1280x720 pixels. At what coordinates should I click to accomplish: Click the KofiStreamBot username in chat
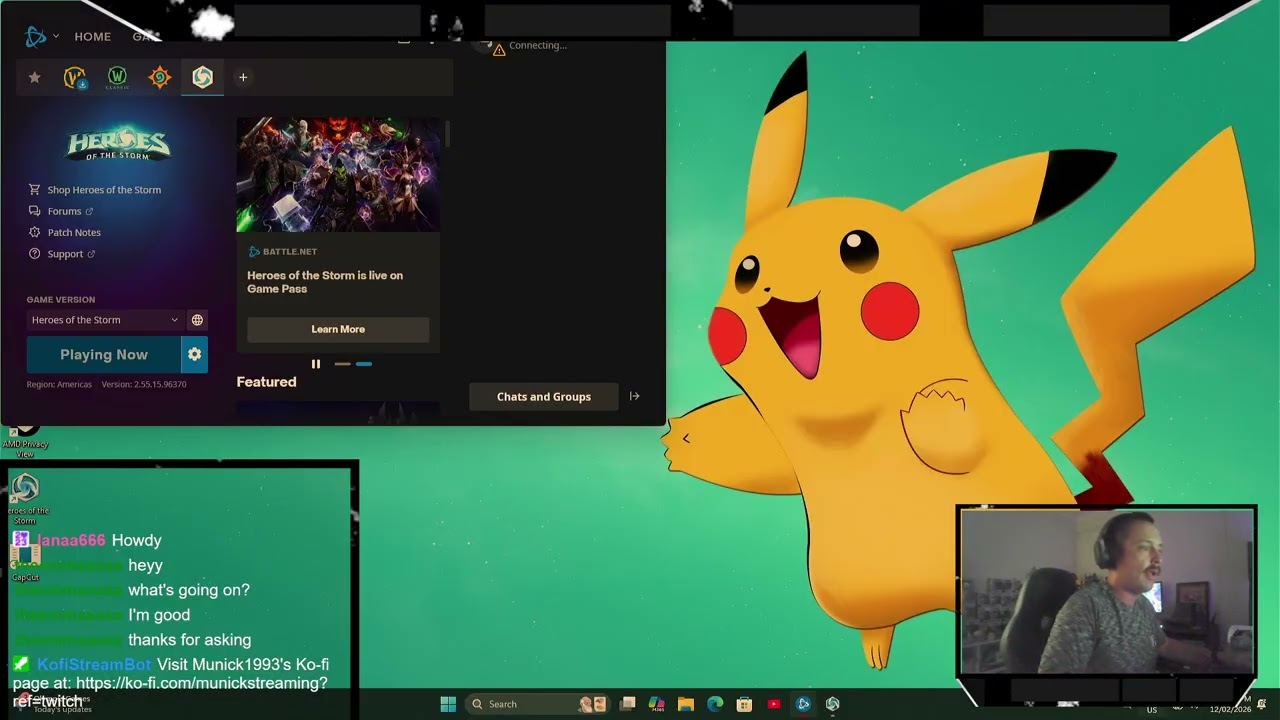pos(94,665)
